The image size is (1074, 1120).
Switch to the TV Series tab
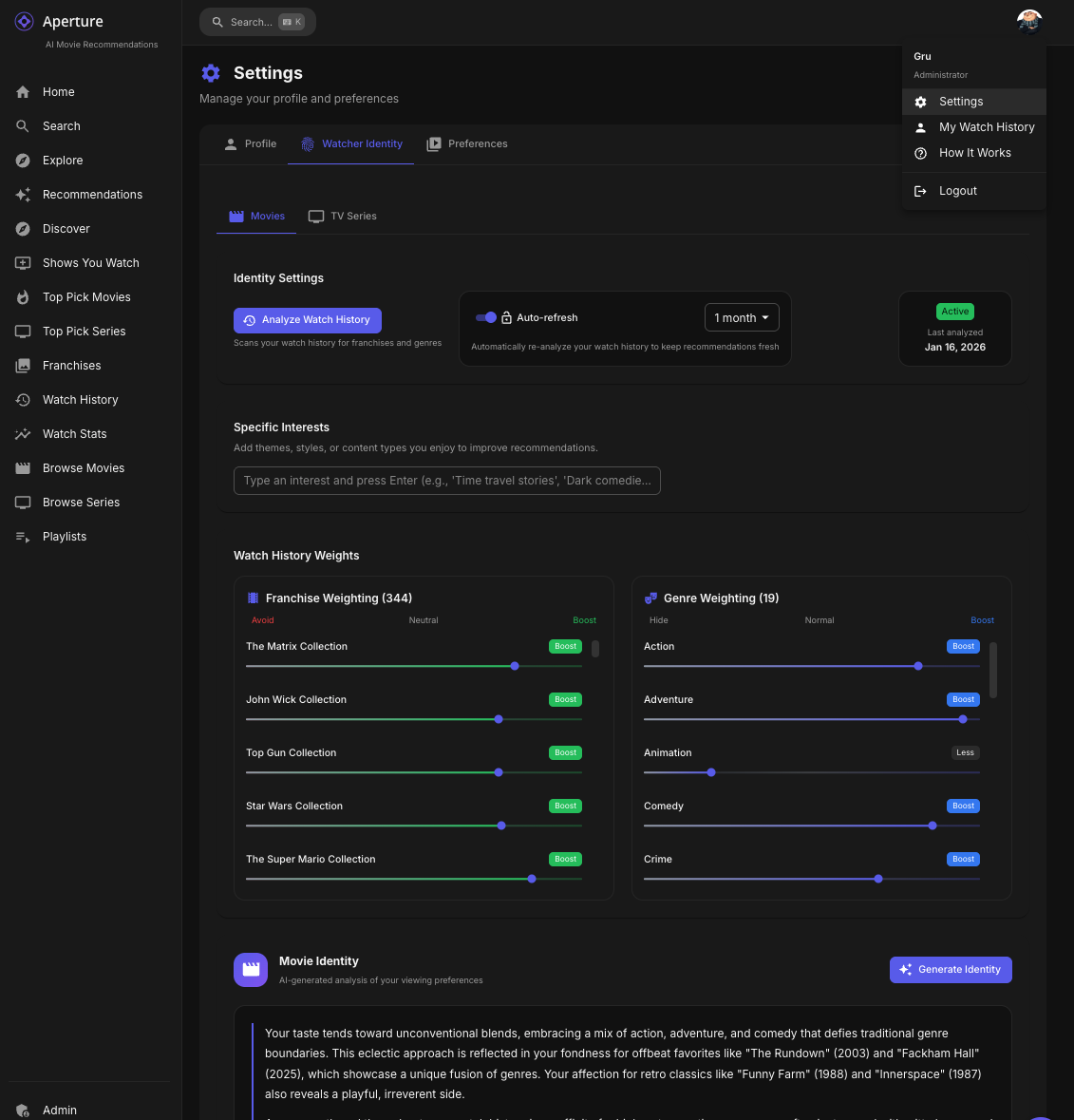tap(343, 217)
